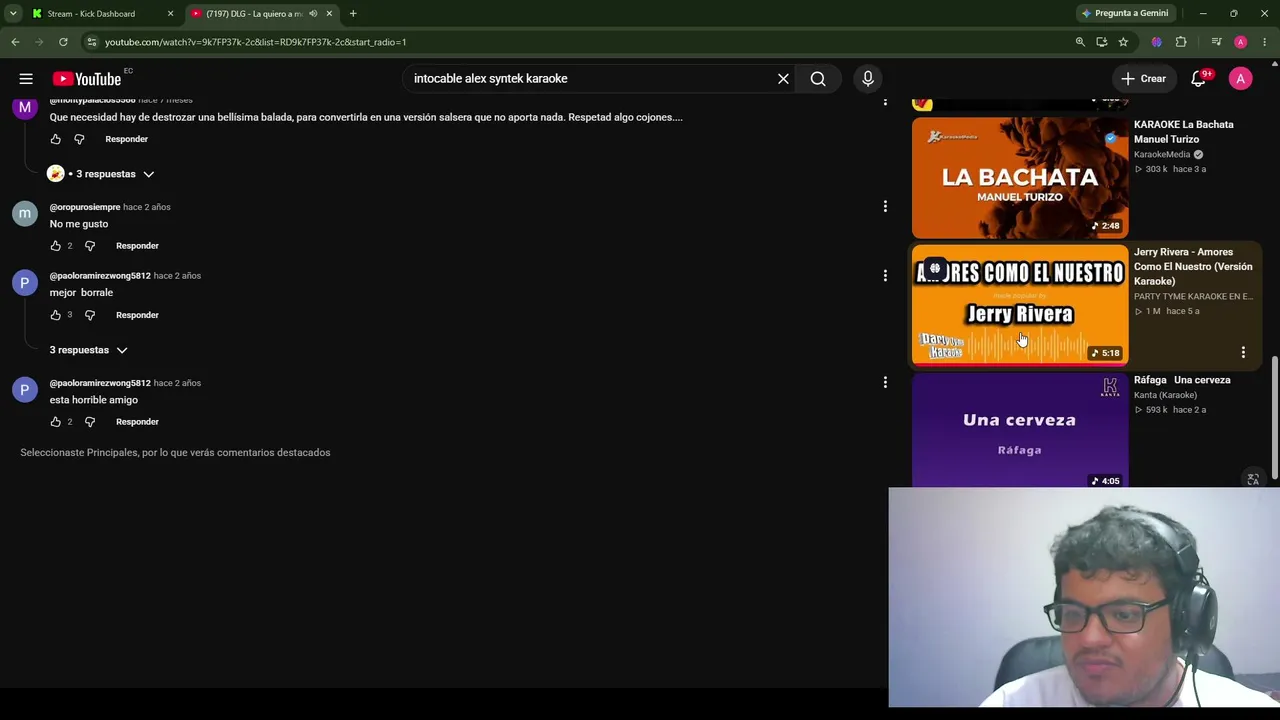Open options for the "mejor borrale" comment
1280x720 pixels.
coord(885,276)
